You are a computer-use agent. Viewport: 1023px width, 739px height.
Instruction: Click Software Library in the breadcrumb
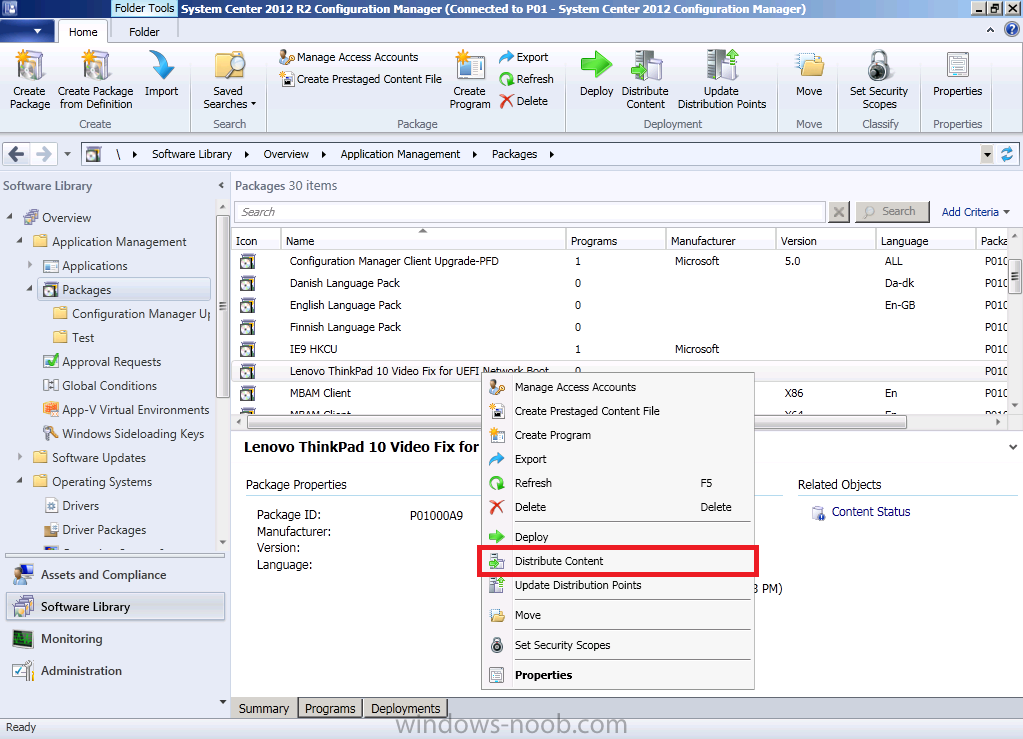pos(192,155)
